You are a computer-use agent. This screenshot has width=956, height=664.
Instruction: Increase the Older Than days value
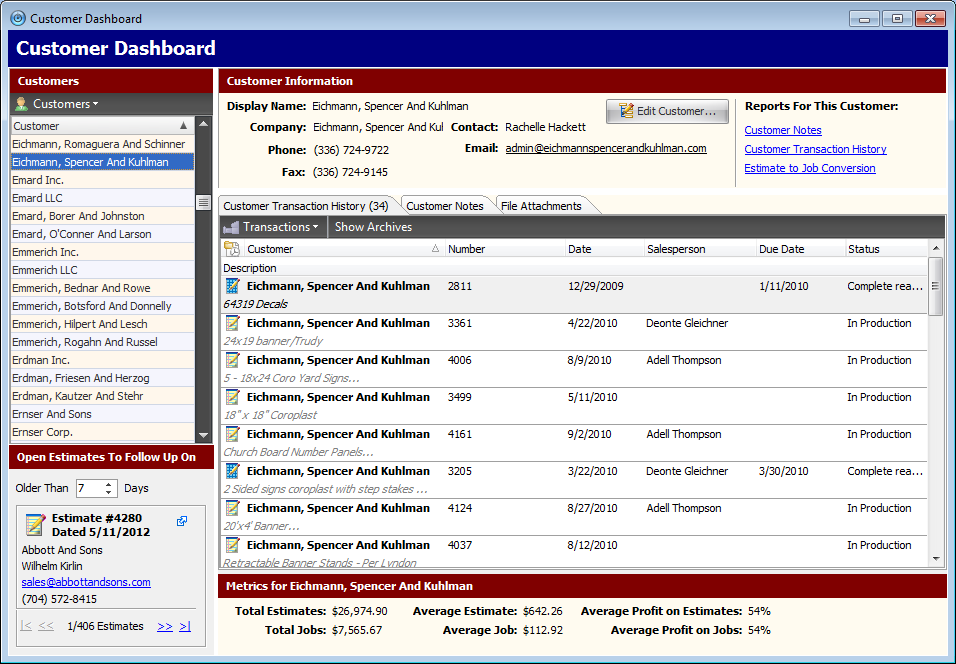(x=110, y=484)
